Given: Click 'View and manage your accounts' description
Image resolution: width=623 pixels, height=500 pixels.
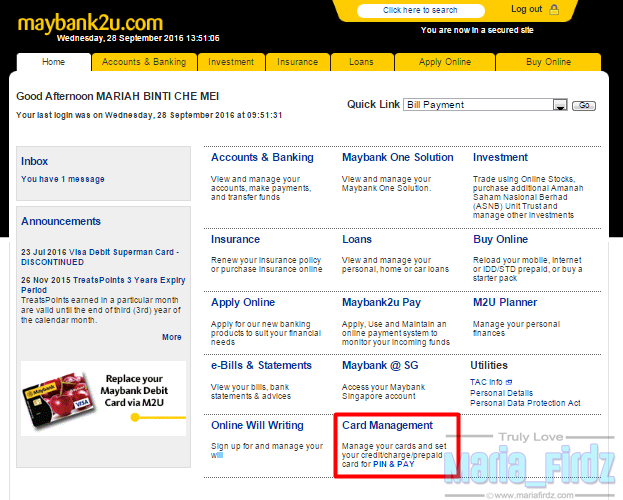Looking at the screenshot, I should point(261,188).
